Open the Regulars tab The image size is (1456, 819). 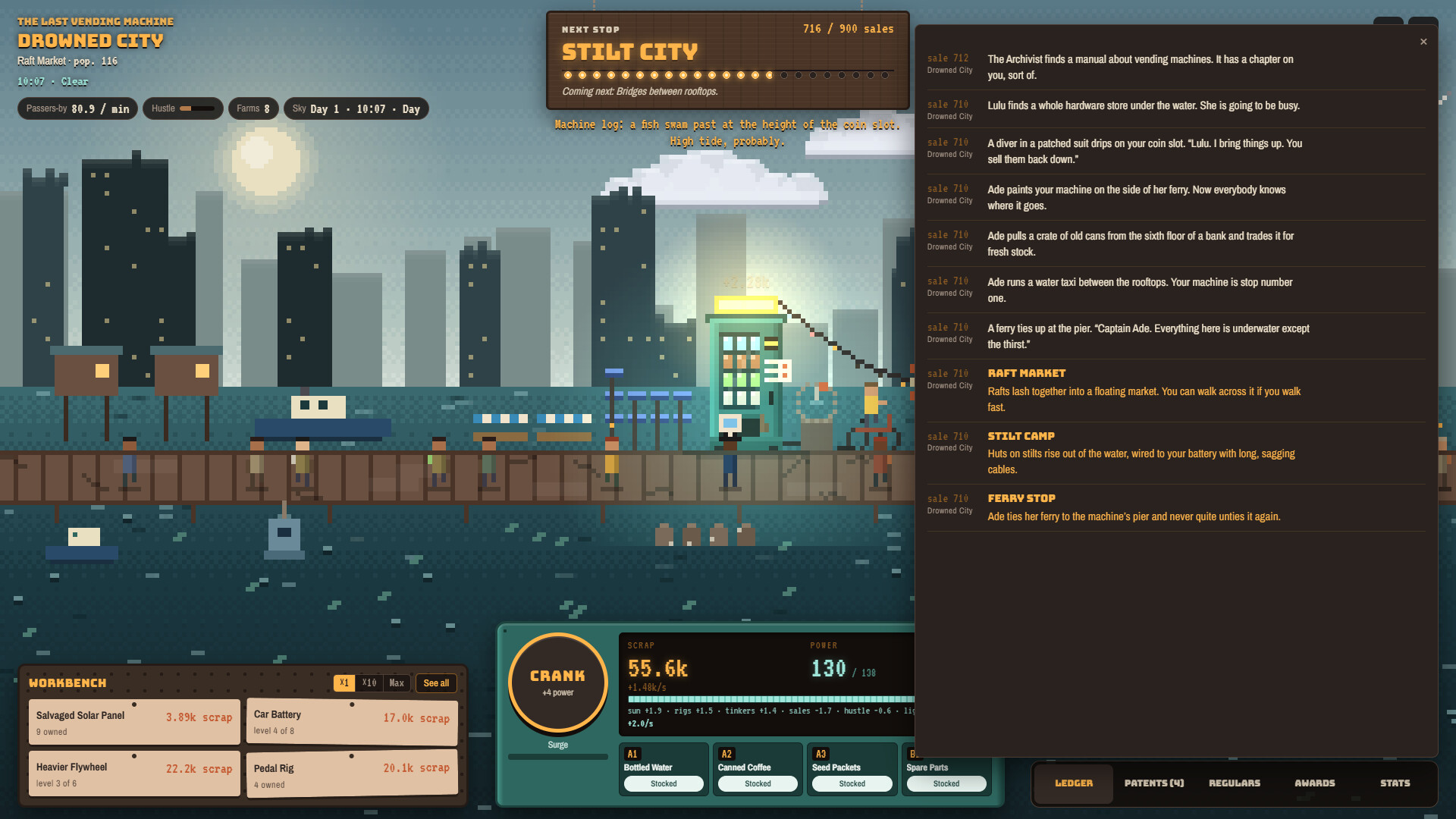pyautogui.click(x=1234, y=783)
